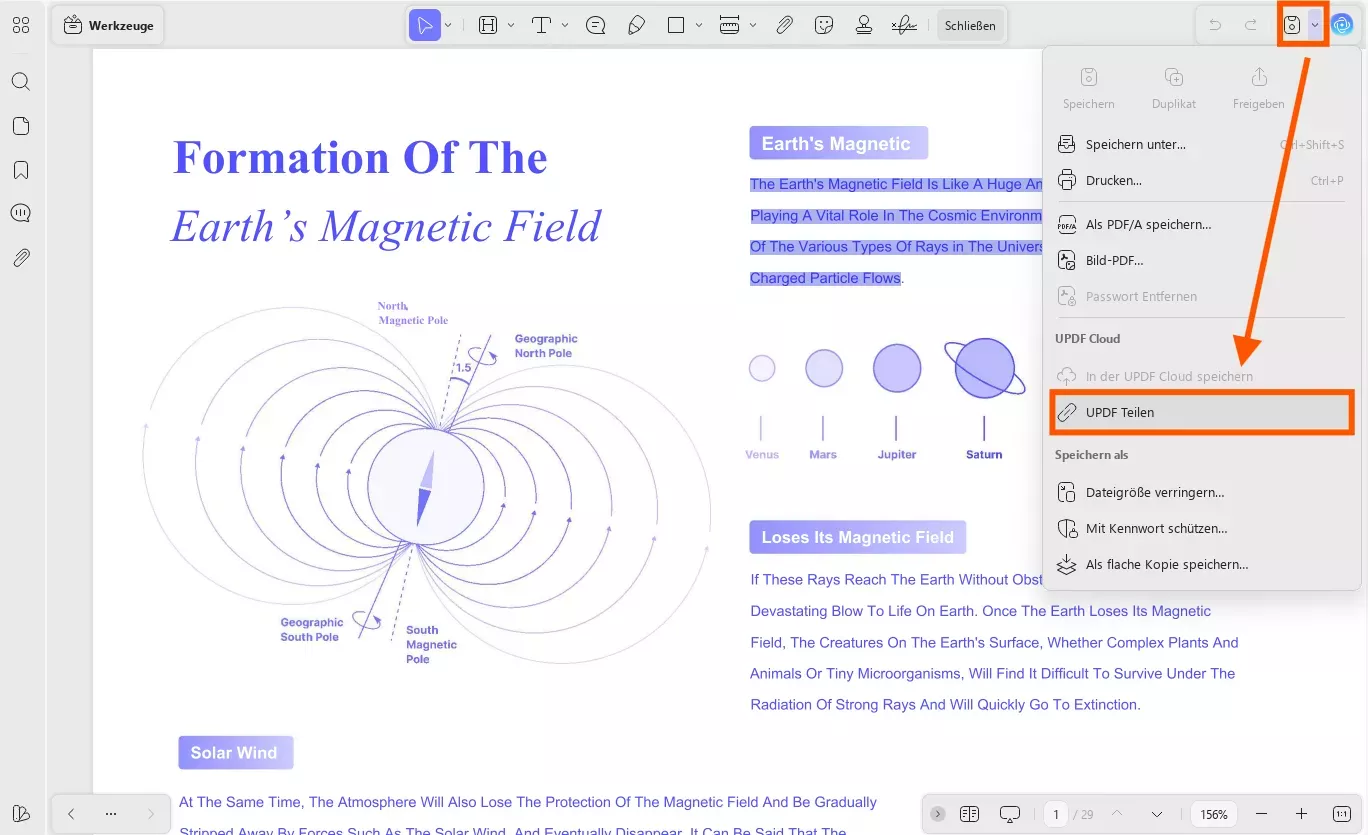The width and height of the screenshot is (1368, 835).
Task: Select the rectangle shape tool
Action: pos(676,26)
